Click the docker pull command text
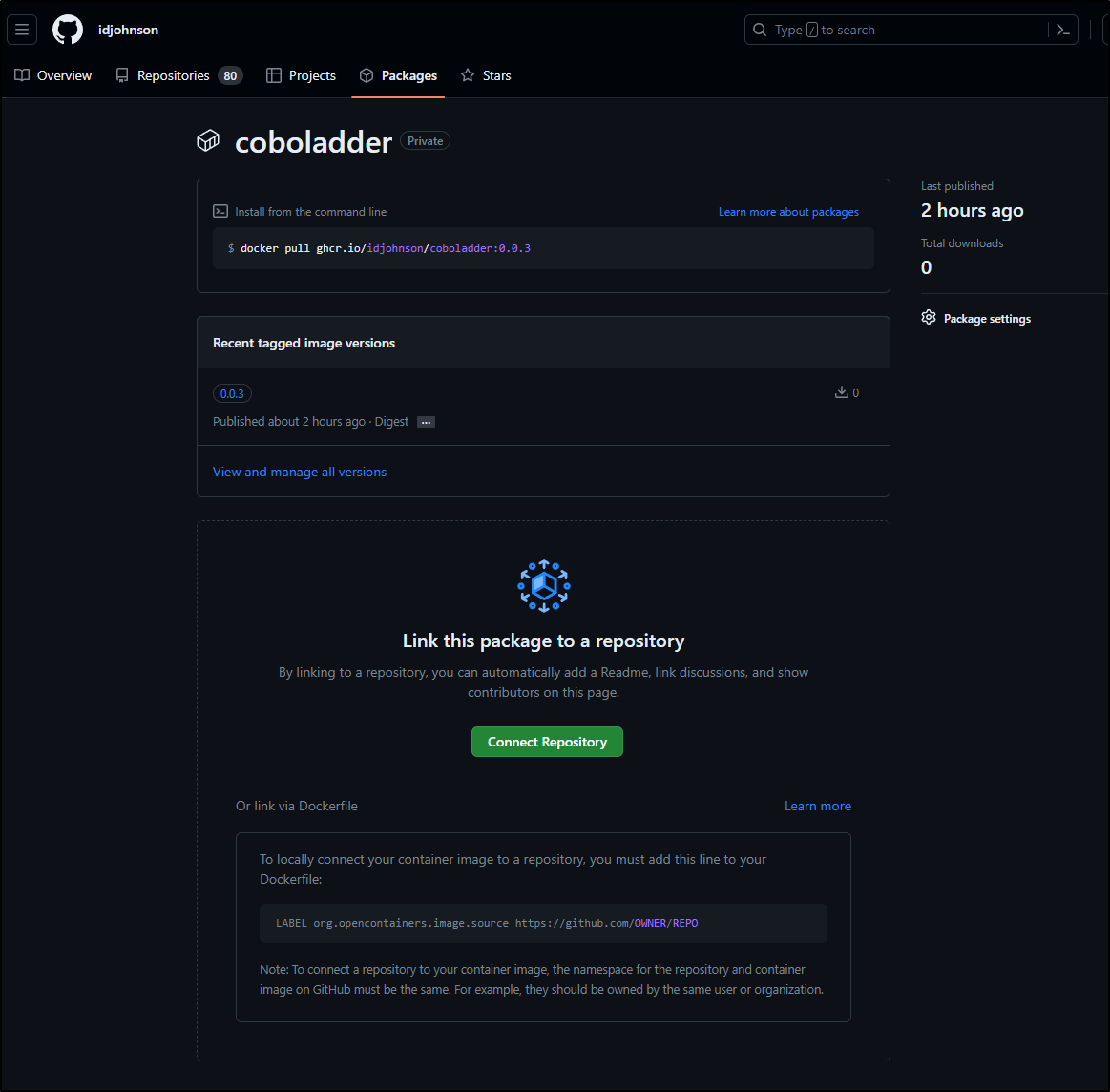The image size is (1110, 1092). (x=385, y=248)
